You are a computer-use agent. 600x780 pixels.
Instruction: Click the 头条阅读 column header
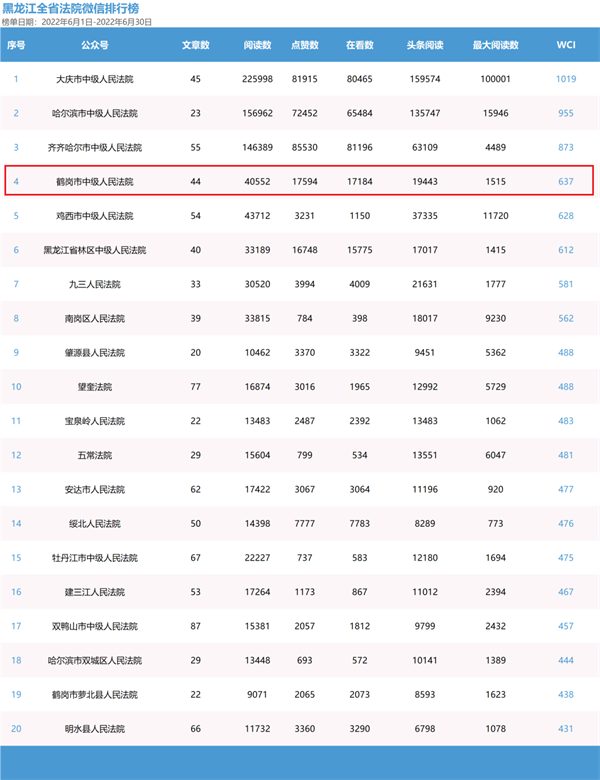[x=425, y=45]
